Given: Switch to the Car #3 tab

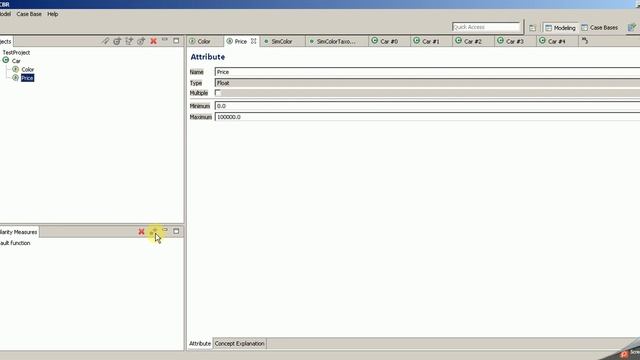Looking at the screenshot, I should (x=515, y=41).
